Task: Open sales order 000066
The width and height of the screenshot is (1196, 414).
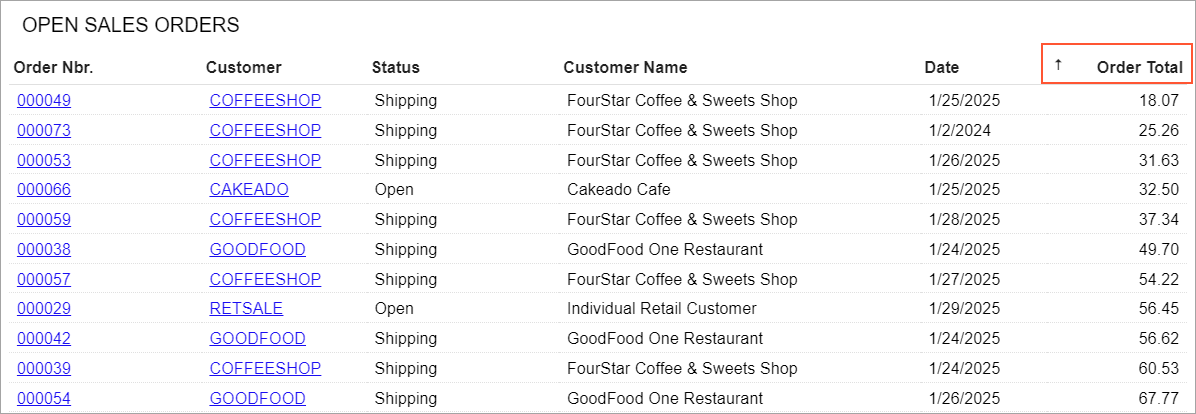Action: coord(44,189)
